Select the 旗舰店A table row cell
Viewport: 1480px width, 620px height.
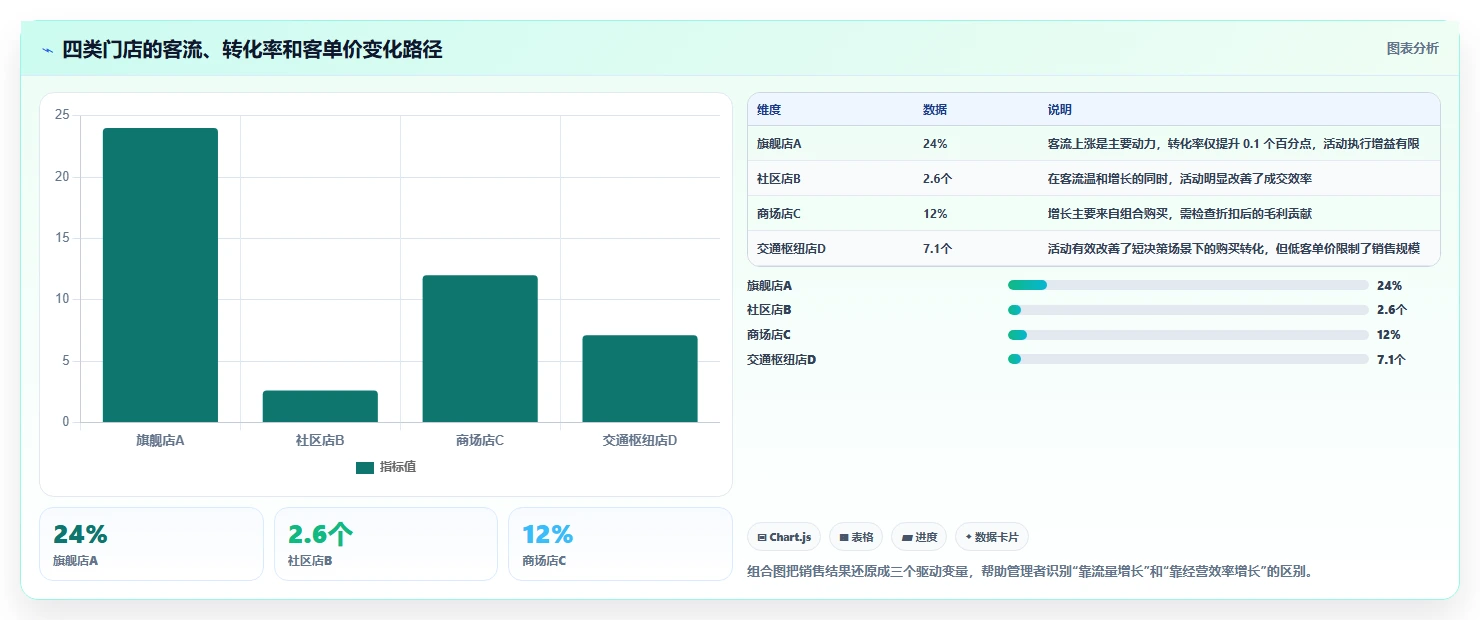(779, 144)
